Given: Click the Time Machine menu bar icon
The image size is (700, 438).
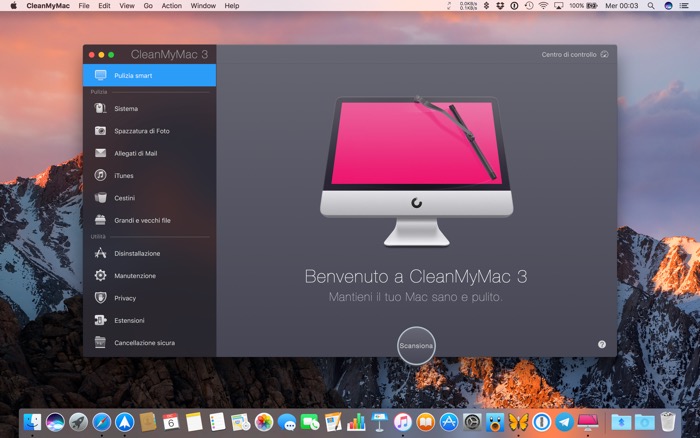Looking at the screenshot, I should pos(529,6).
